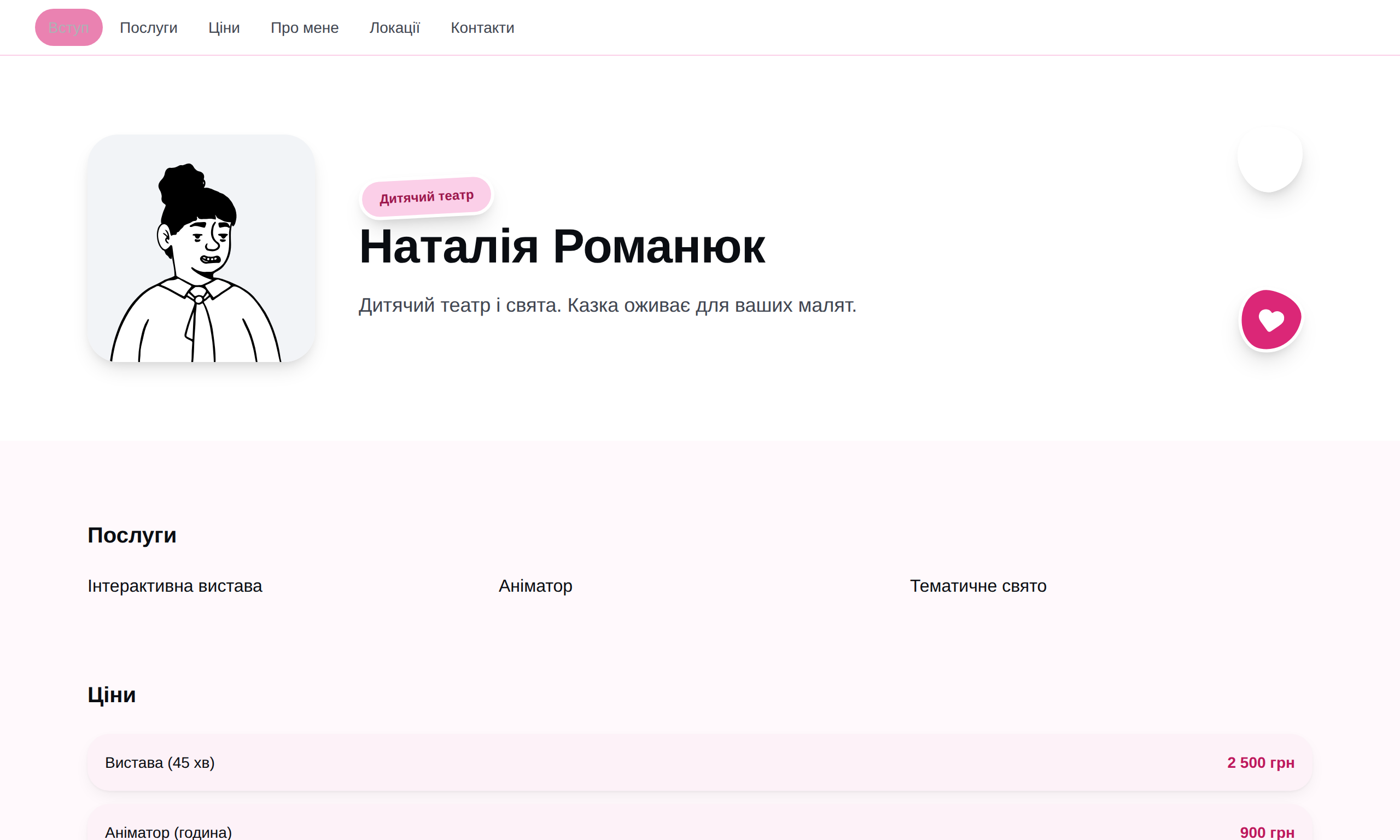Click the 900 грн price value
Screen dimensions: 1400x840
point(1267,832)
